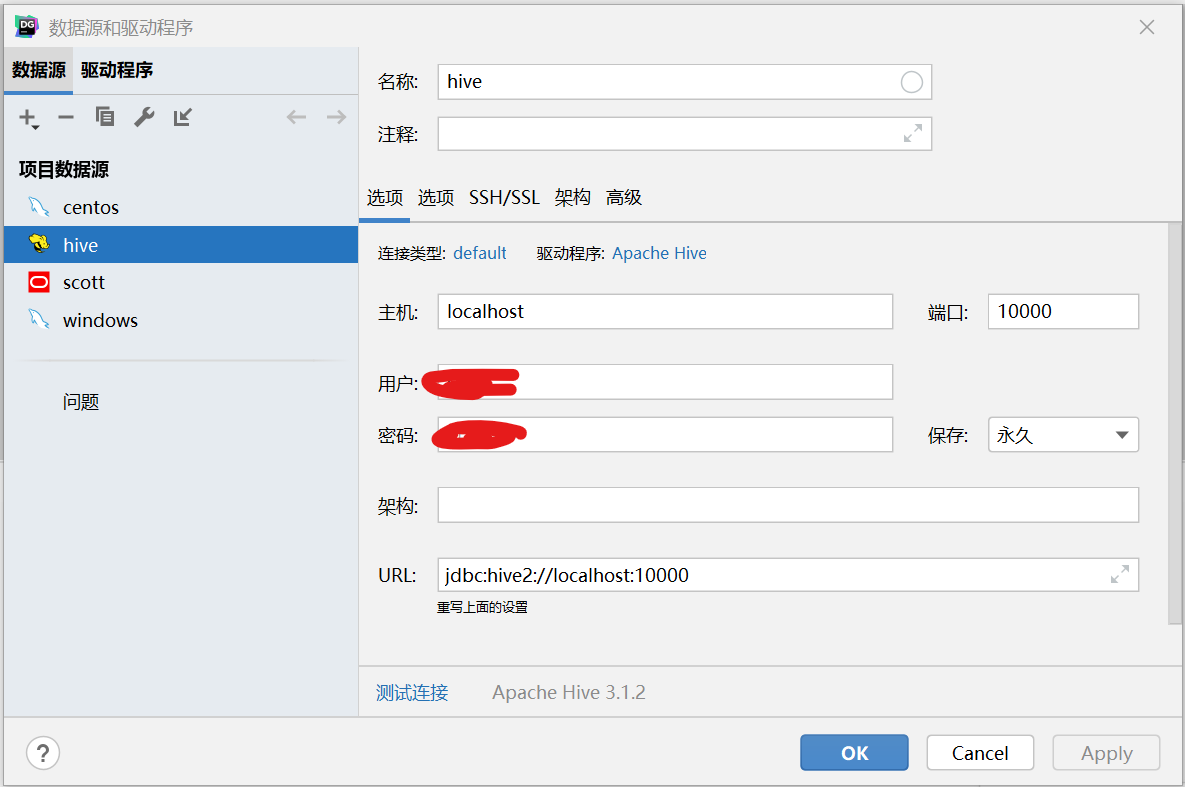Open help with question mark button
Image resolution: width=1185 pixels, height=787 pixels.
pyautogui.click(x=43, y=753)
